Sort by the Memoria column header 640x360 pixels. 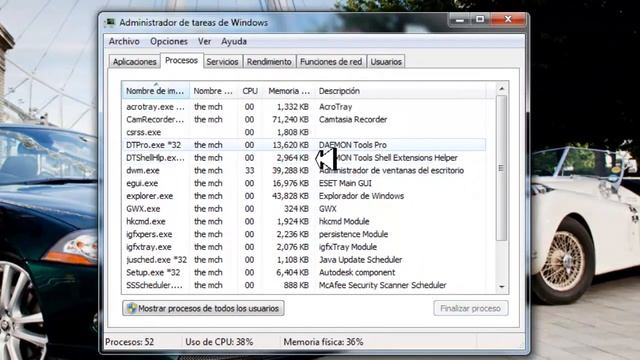click(289, 91)
